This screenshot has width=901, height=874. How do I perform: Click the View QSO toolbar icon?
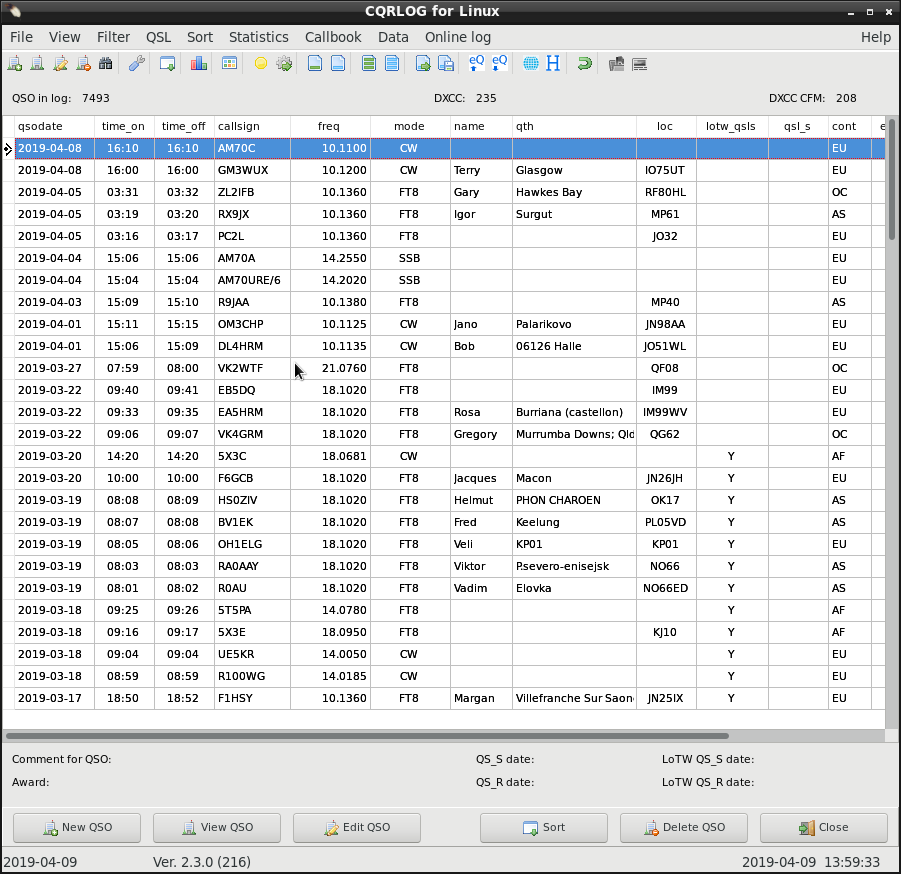point(37,63)
